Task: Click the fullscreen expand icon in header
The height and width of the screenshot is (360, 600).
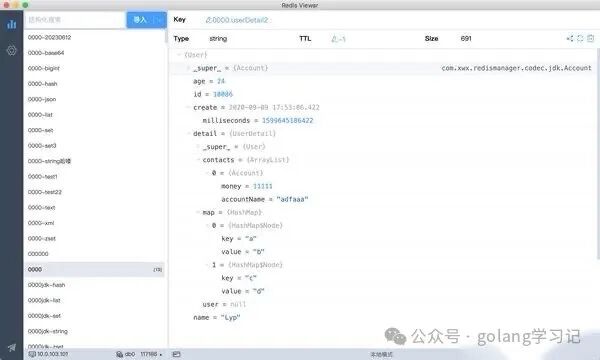Action: coord(580,38)
